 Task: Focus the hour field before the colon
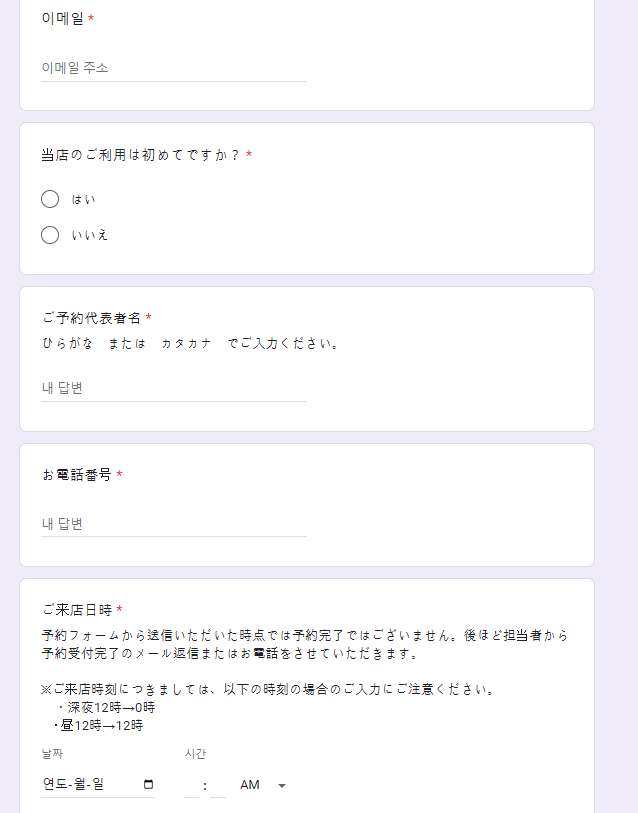point(192,786)
